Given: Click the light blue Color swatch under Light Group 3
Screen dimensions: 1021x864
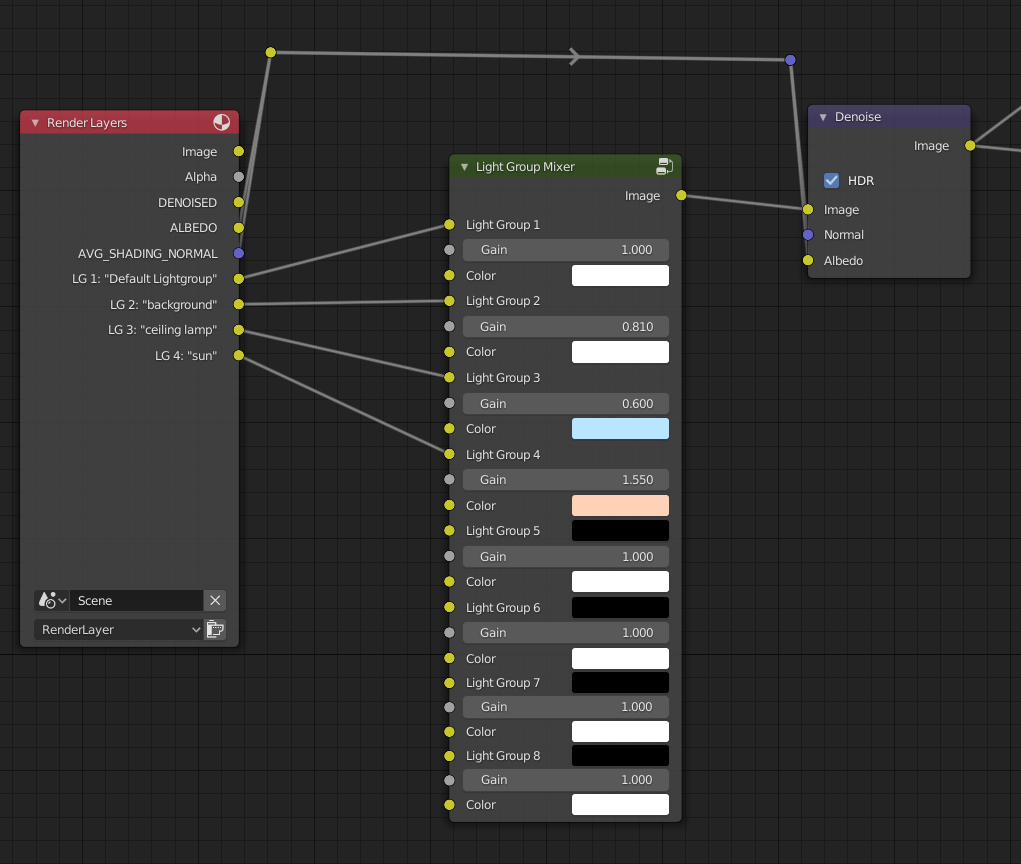Looking at the screenshot, I should (x=620, y=429).
